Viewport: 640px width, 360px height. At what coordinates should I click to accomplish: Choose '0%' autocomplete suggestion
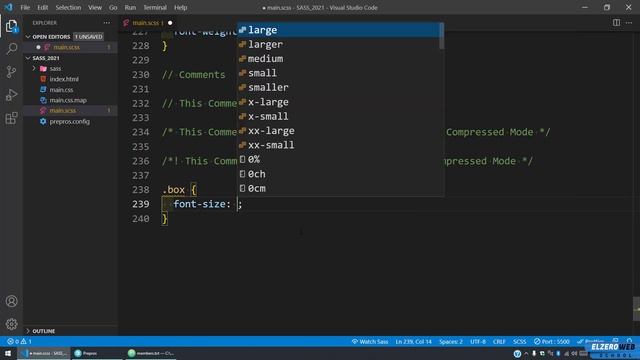click(x=339, y=159)
